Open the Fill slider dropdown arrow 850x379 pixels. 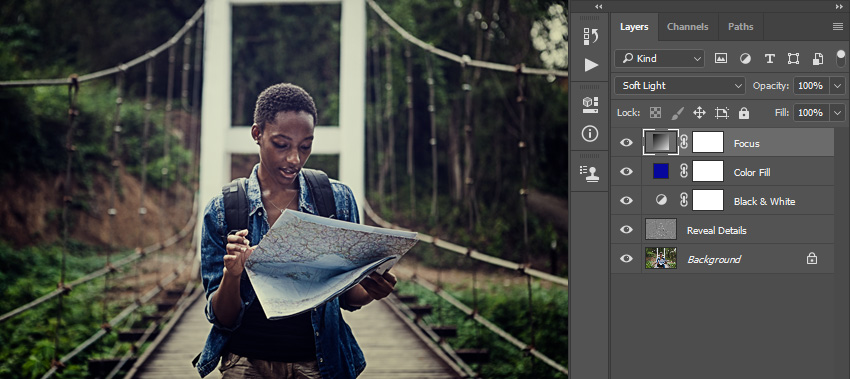click(x=838, y=113)
